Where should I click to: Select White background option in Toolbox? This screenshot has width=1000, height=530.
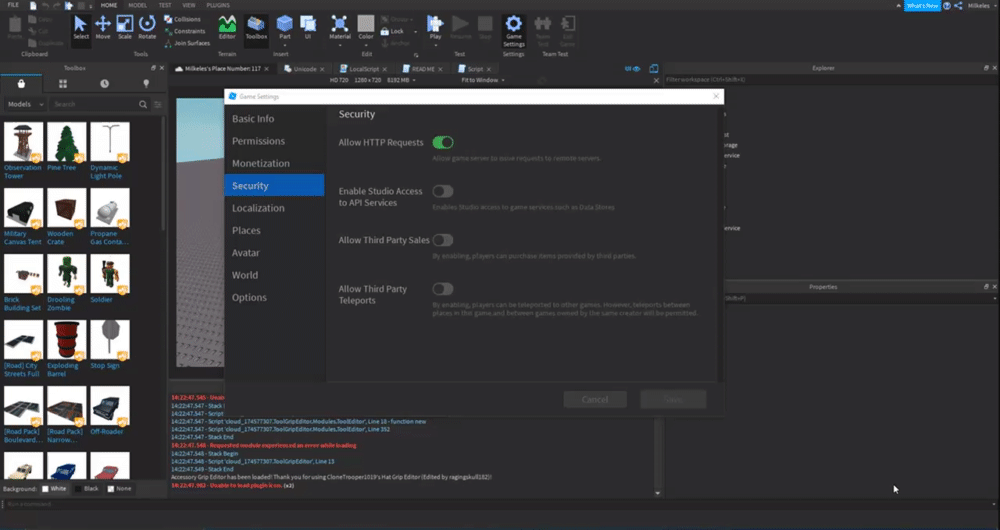tap(54, 489)
